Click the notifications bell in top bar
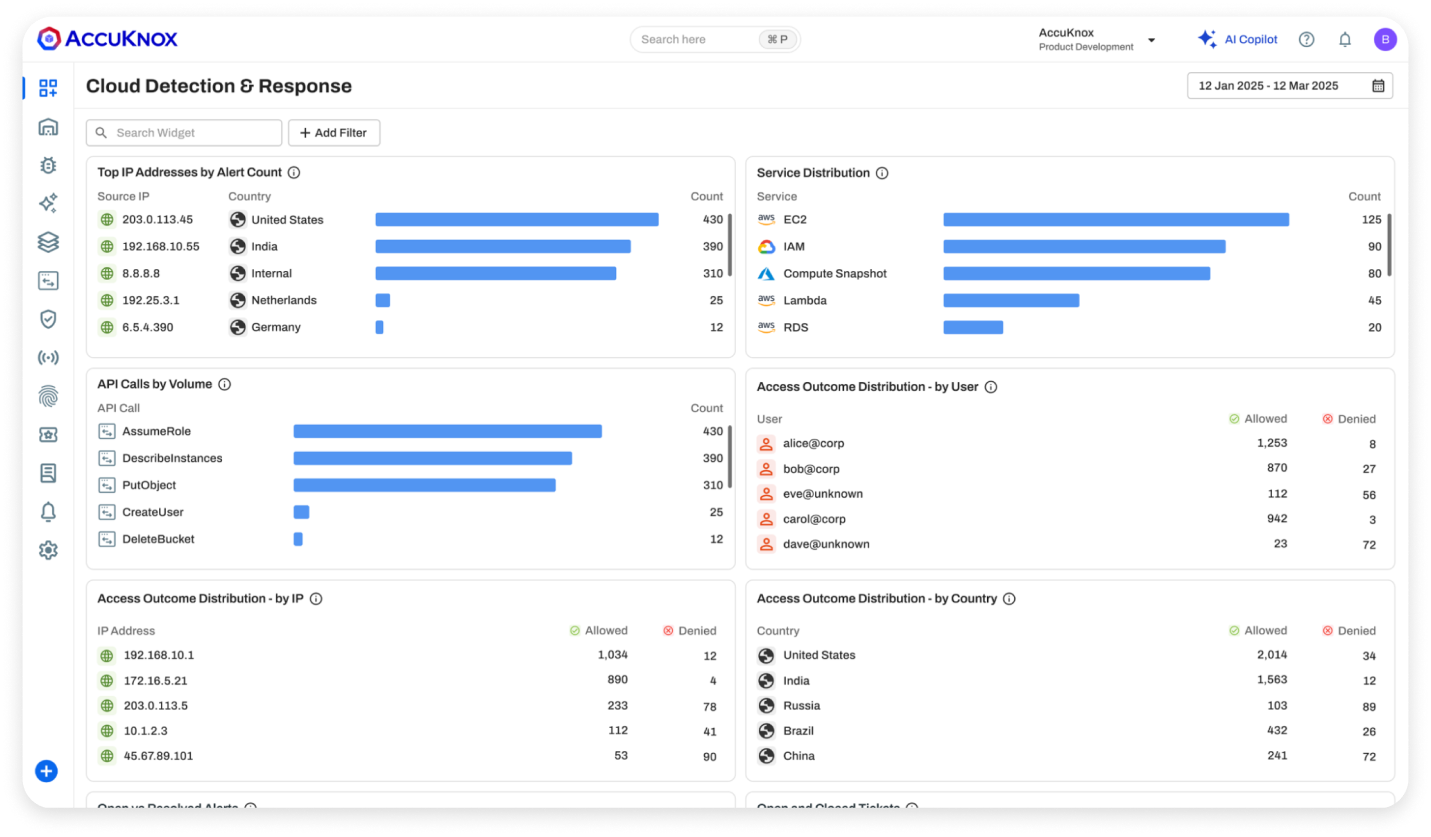The width and height of the screenshot is (1431, 837). tap(1345, 40)
